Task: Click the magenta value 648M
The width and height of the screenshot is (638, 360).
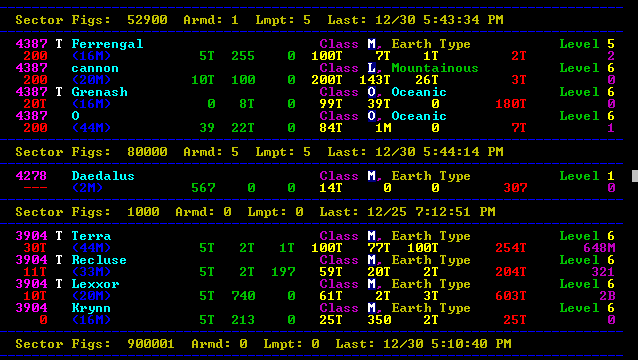Action: 599,247
